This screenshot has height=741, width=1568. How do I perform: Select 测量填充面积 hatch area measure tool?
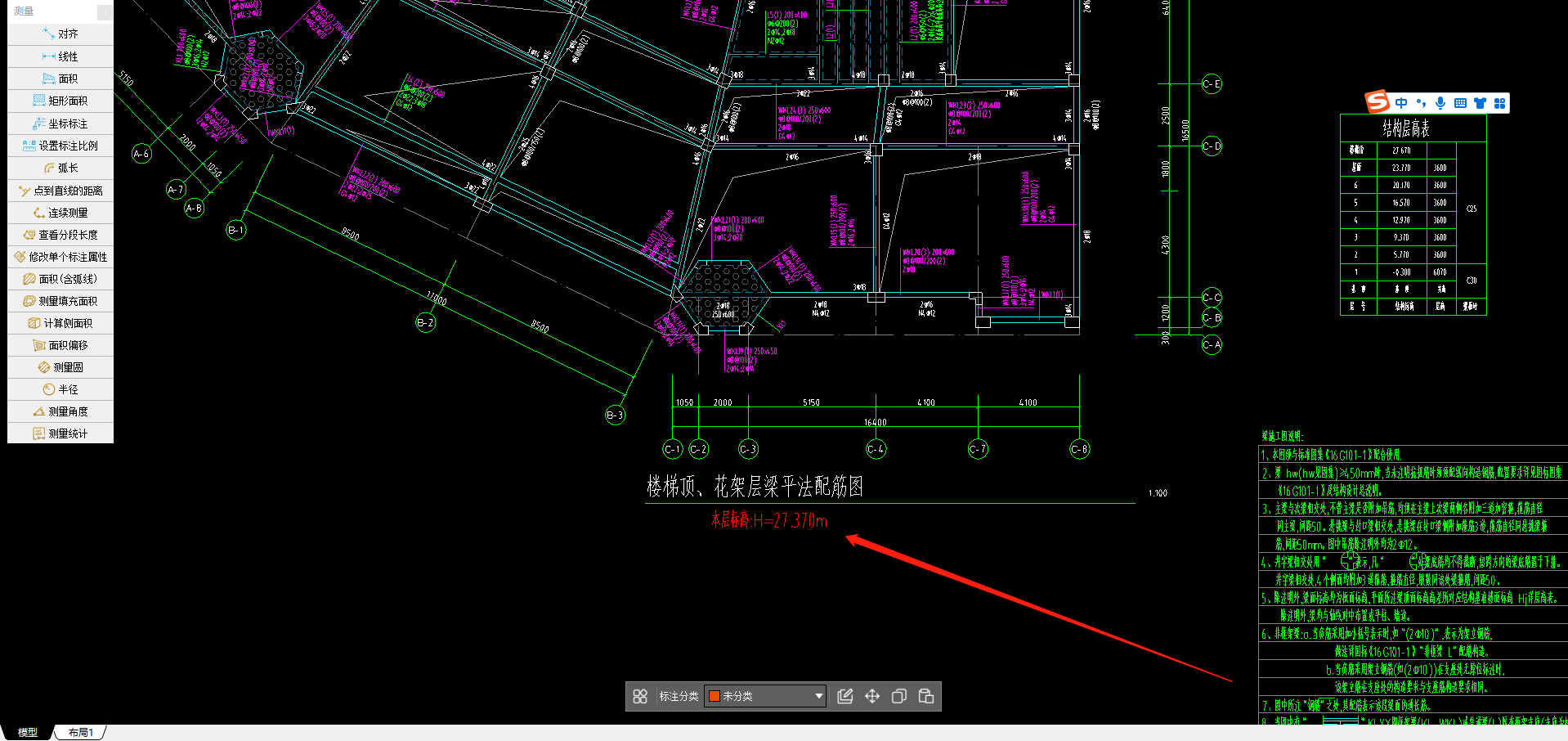60,301
